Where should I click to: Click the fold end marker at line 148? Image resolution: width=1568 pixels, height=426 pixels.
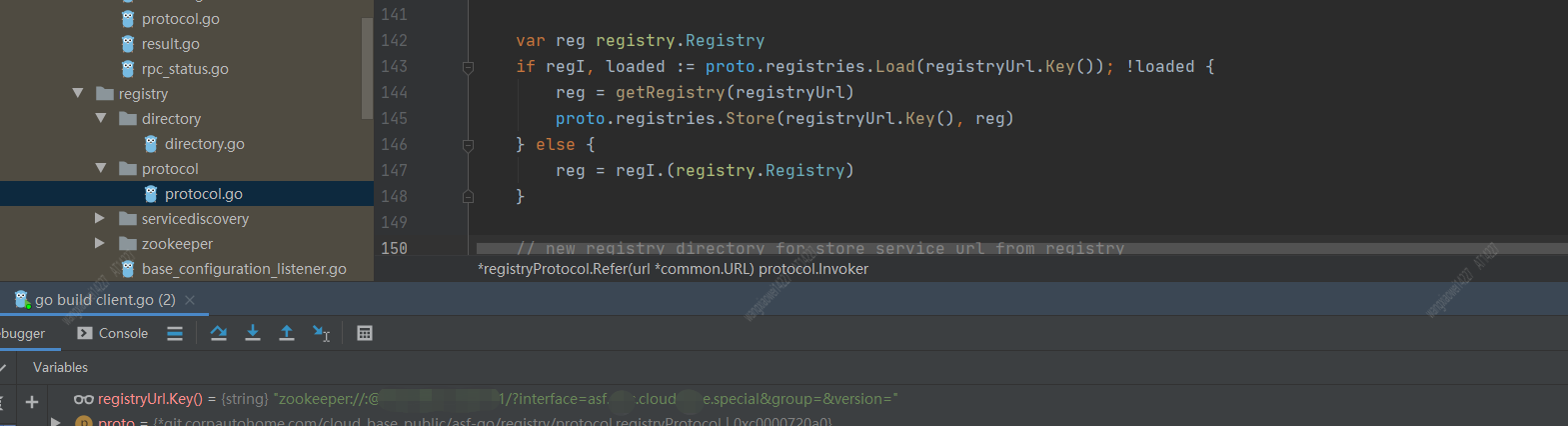[x=468, y=197]
